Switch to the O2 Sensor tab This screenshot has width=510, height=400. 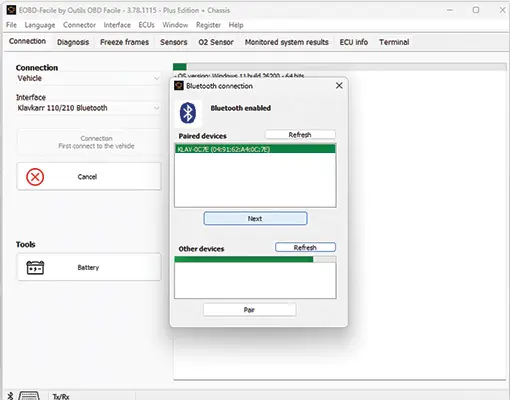[x=216, y=42]
